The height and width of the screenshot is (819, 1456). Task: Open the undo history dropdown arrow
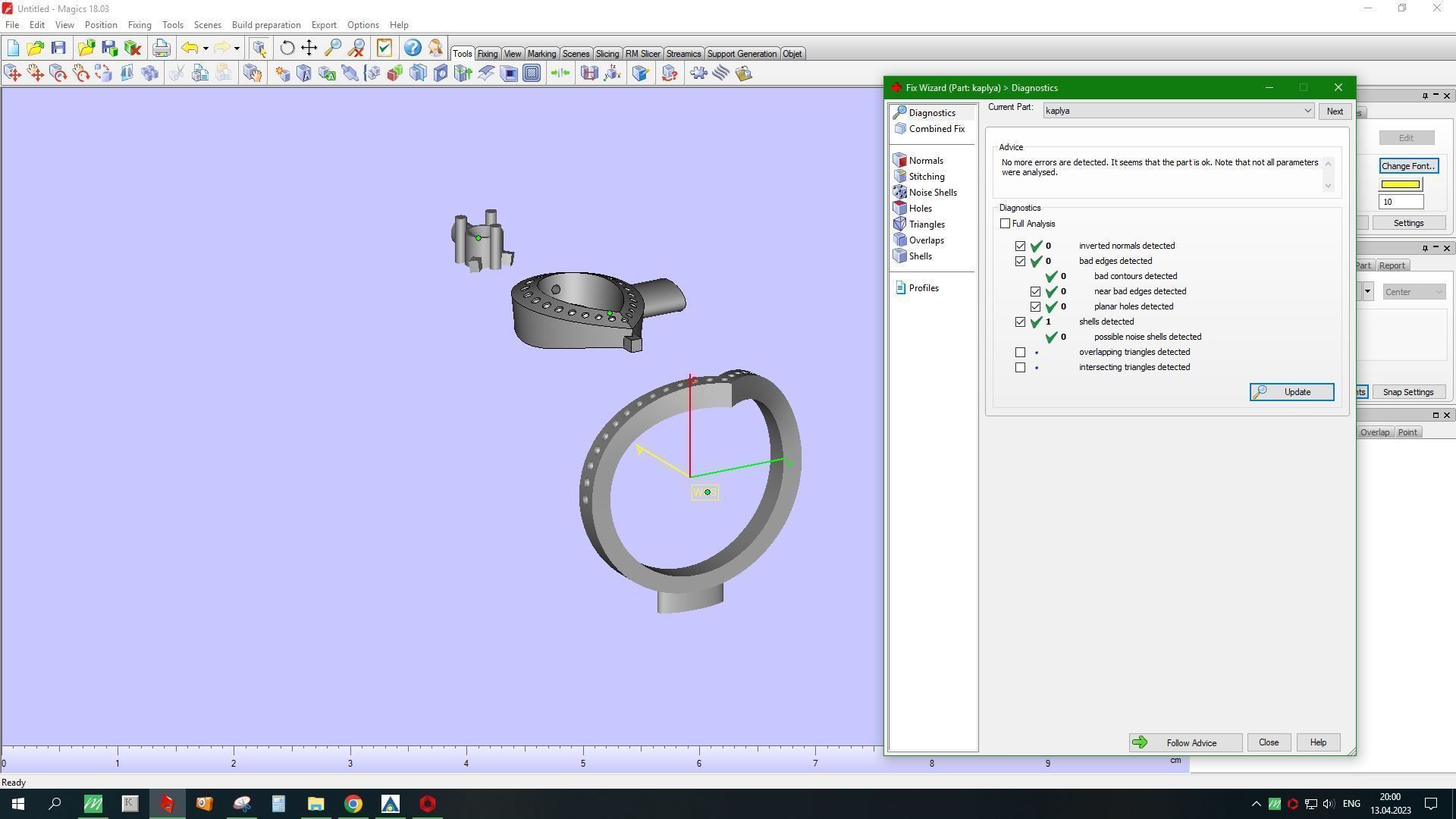tap(206, 49)
